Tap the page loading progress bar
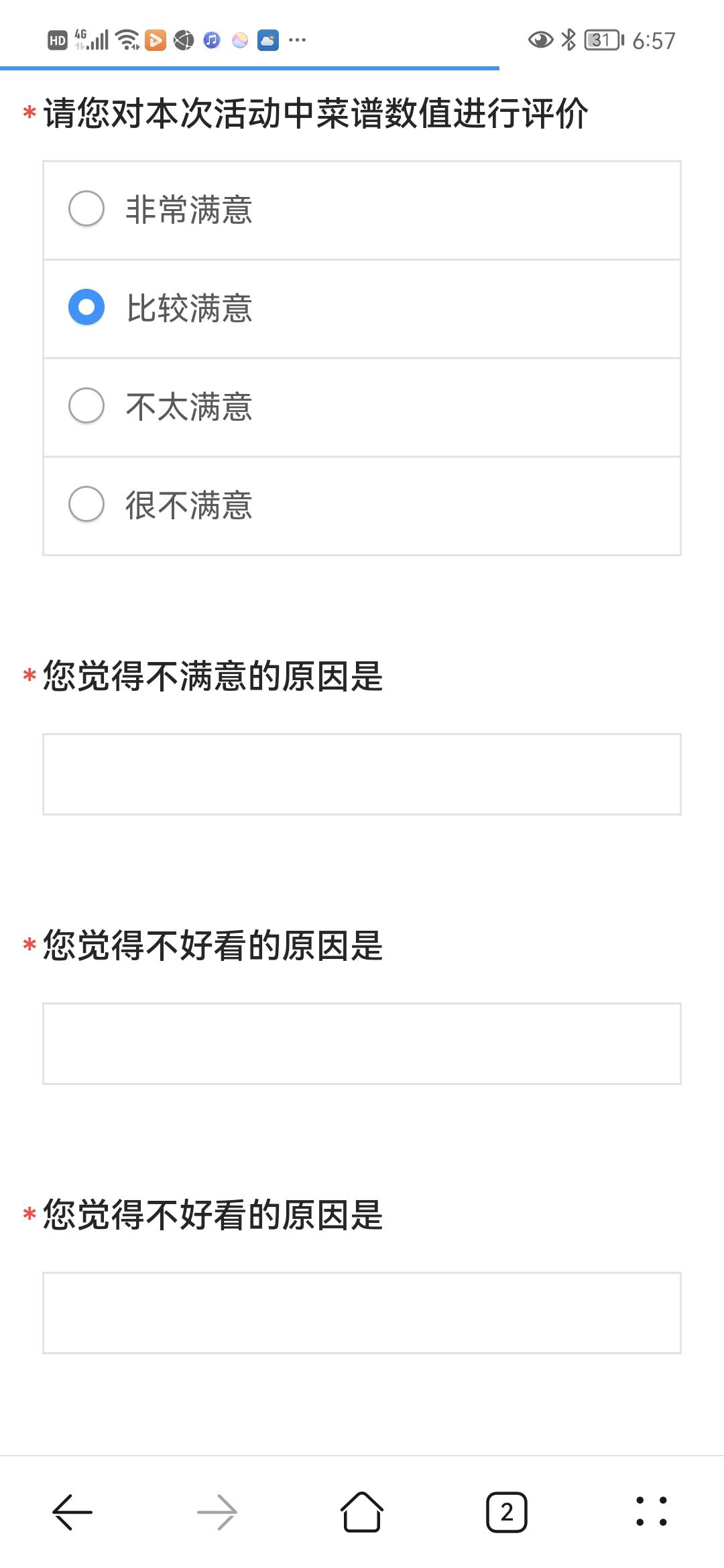 coord(249,68)
